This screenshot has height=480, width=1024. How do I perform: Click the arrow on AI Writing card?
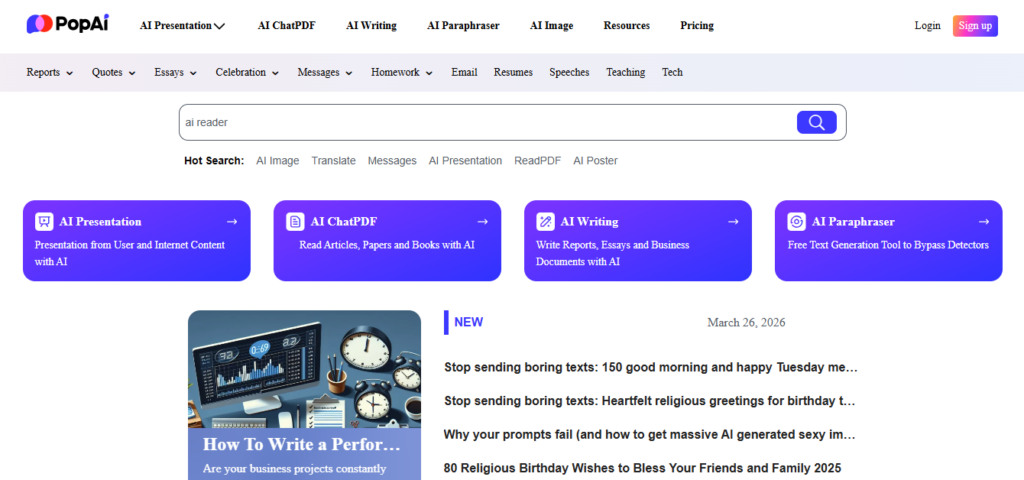pos(733,222)
